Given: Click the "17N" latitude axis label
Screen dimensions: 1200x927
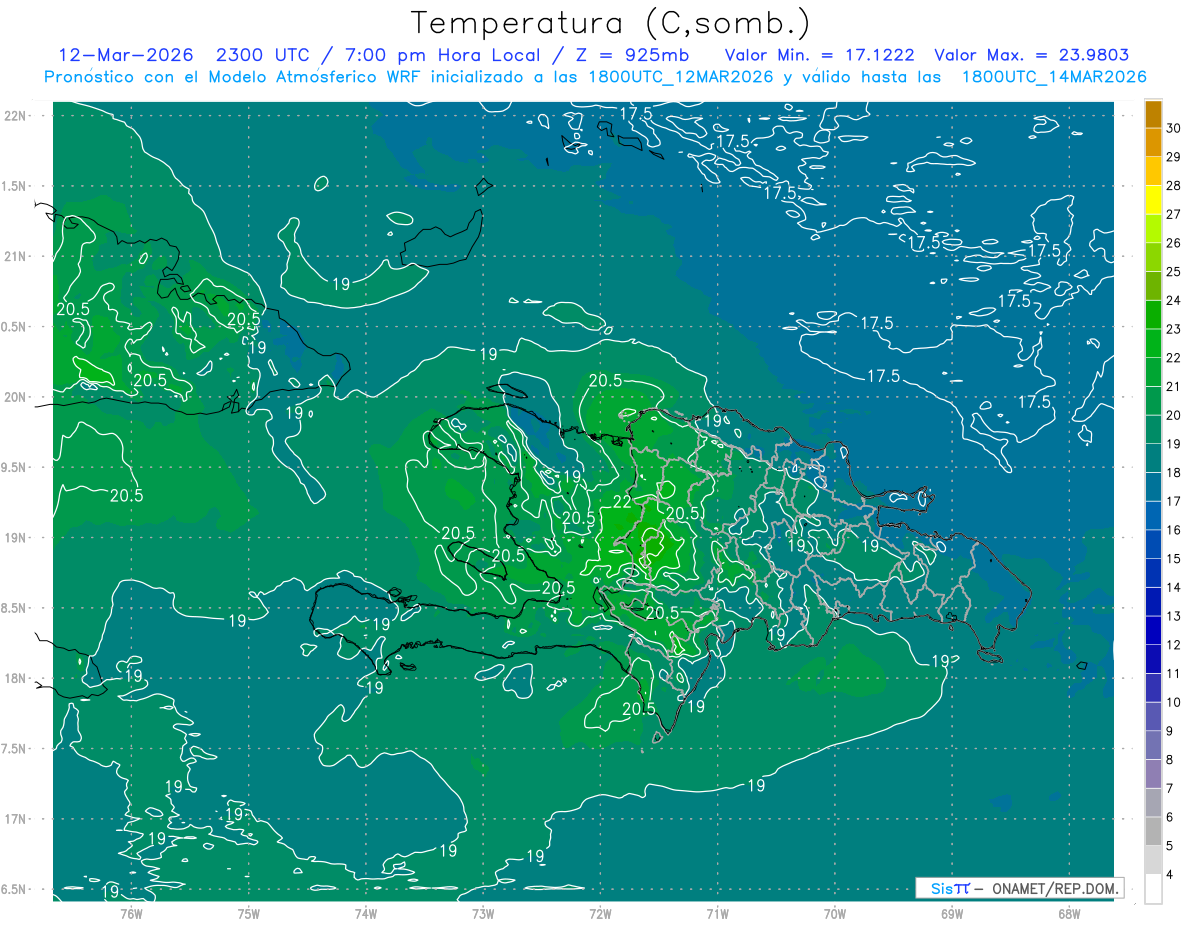Looking at the screenshot, I should (x=16, y=819).
